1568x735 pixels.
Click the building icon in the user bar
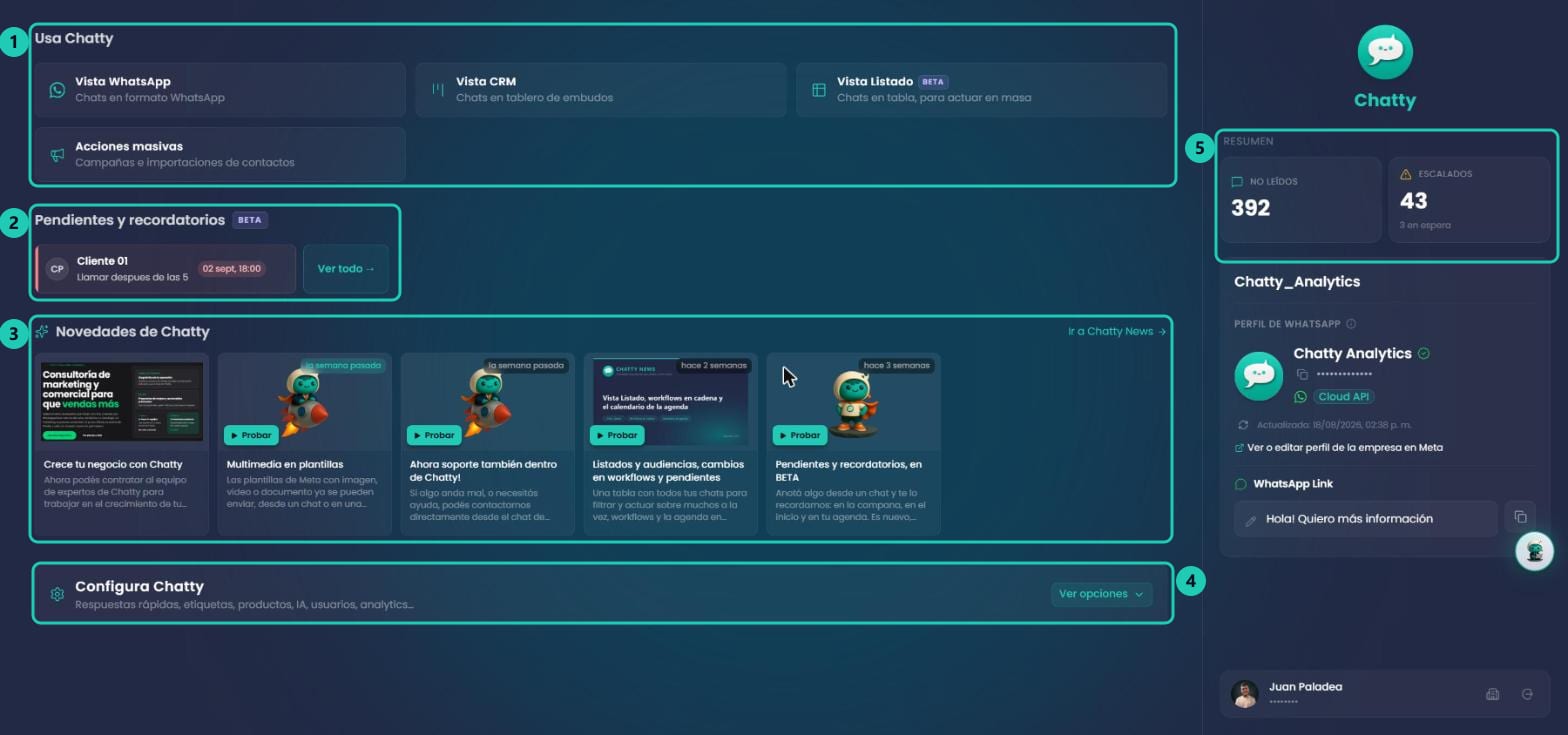click(x=1493, y=694)
